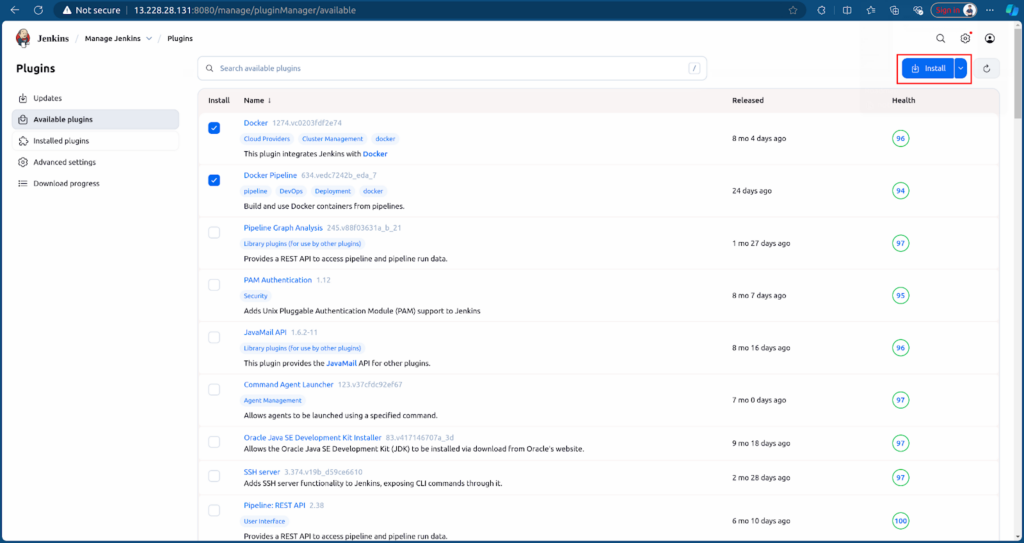Open Jenkins search magnifier icon
This screenshot has width=1024, height=543.
[940, 38]
